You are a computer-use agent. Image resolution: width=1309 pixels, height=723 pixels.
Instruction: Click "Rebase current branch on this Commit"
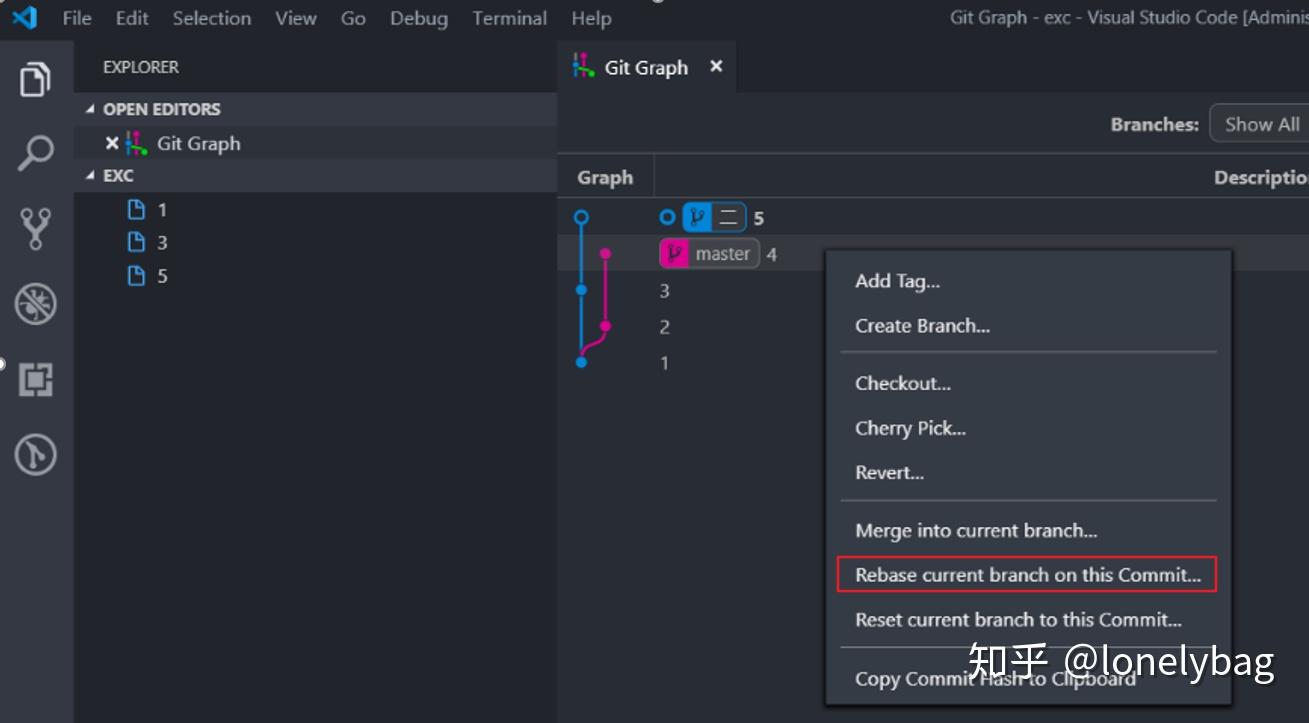point(1027,574)
